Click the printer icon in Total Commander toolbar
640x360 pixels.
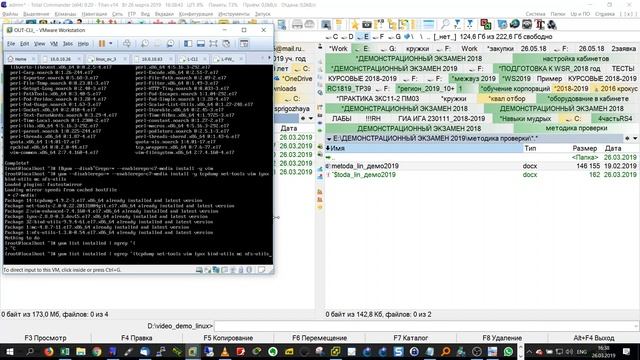point(297,24)
